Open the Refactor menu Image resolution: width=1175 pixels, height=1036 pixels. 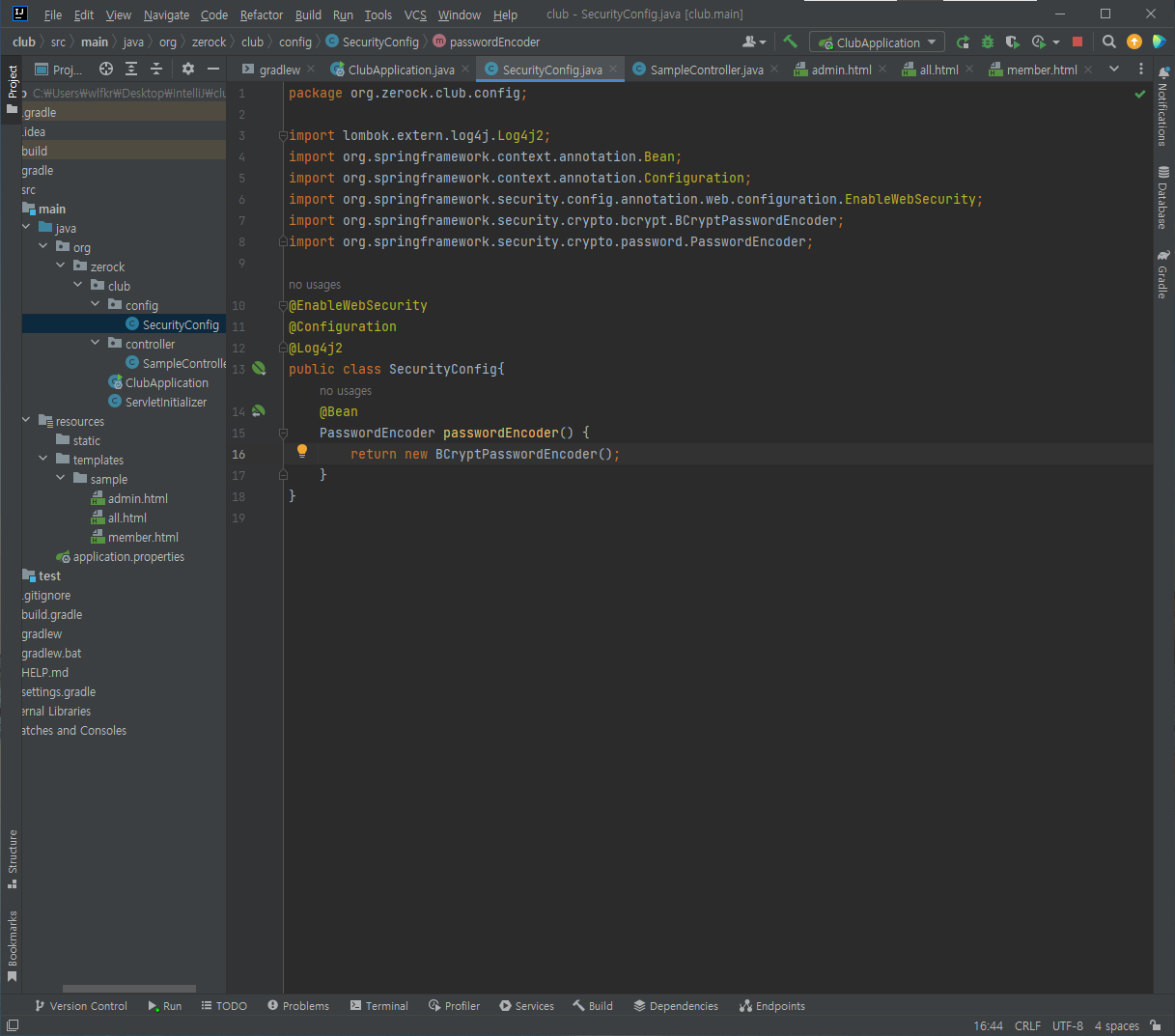click(262, 14)
